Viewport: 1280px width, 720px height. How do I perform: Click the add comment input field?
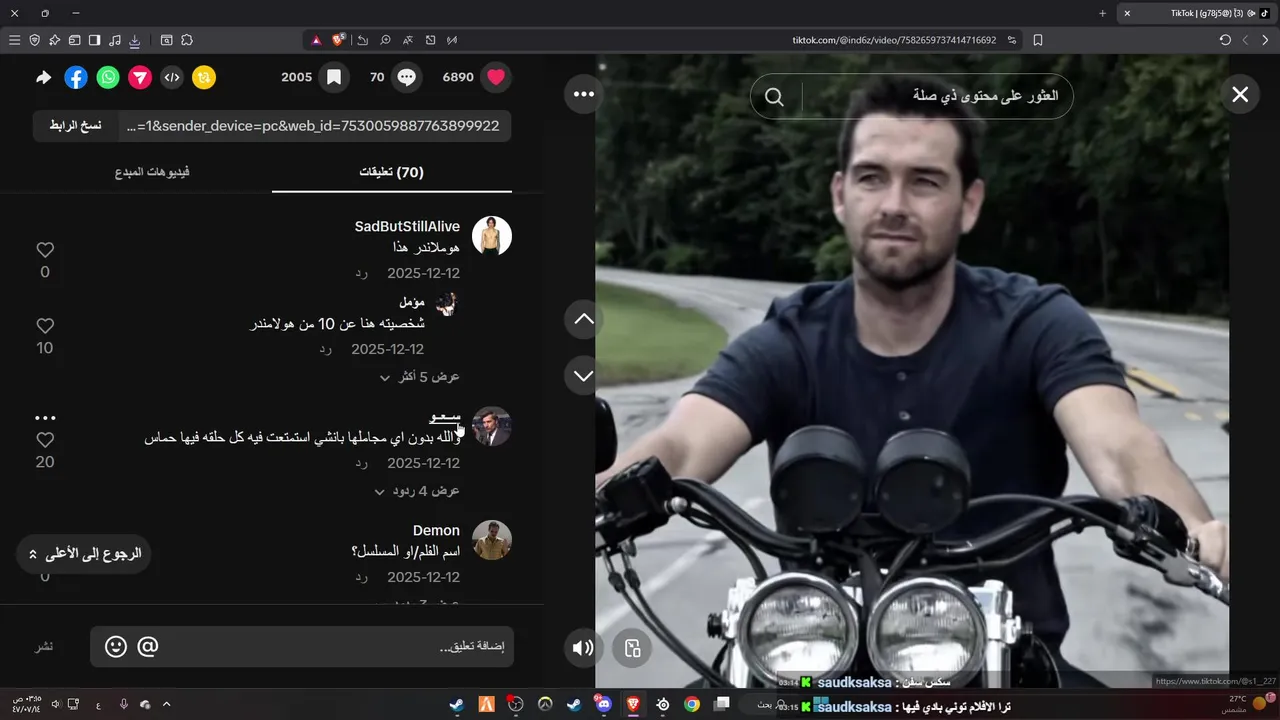coord(302,647)
